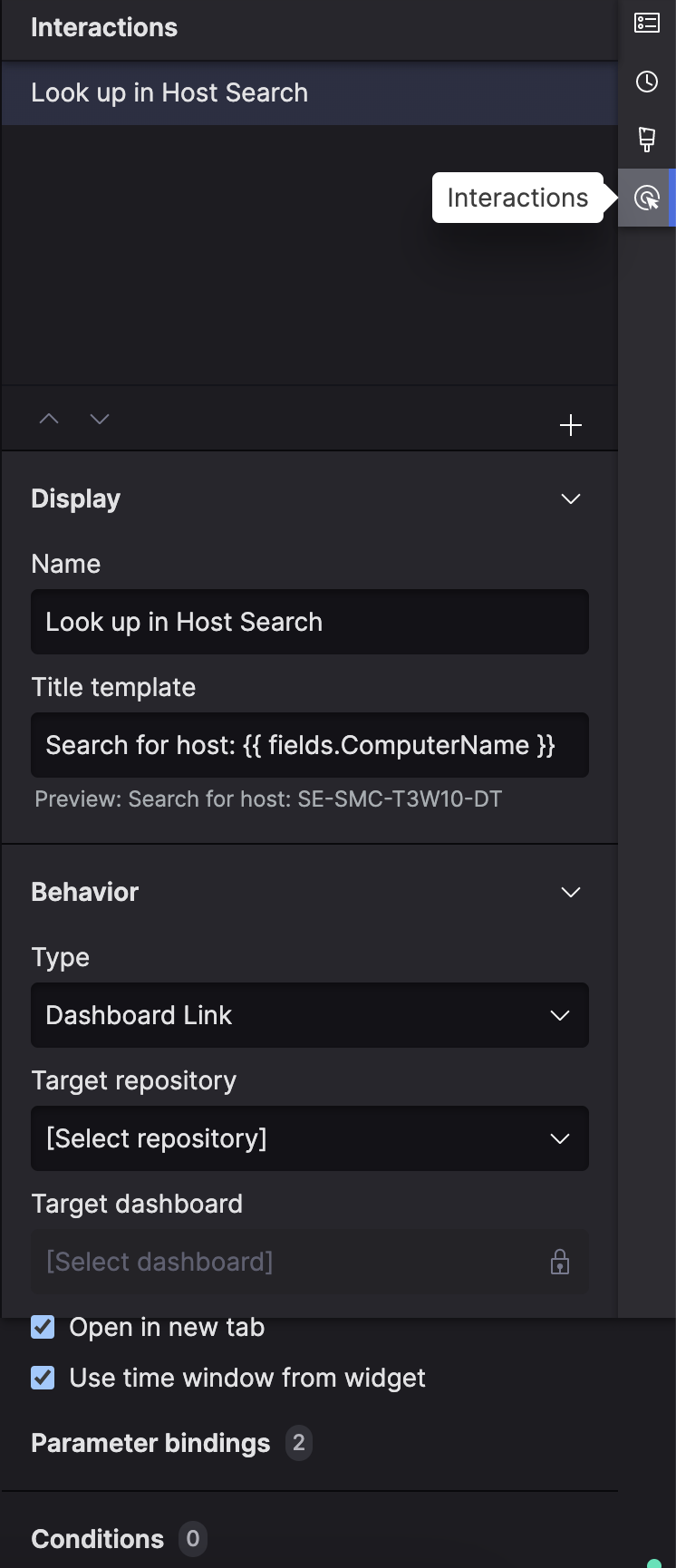676x1568 pixels.
Task: Select the Interactions cursor icon
Action: coord(647,198)
